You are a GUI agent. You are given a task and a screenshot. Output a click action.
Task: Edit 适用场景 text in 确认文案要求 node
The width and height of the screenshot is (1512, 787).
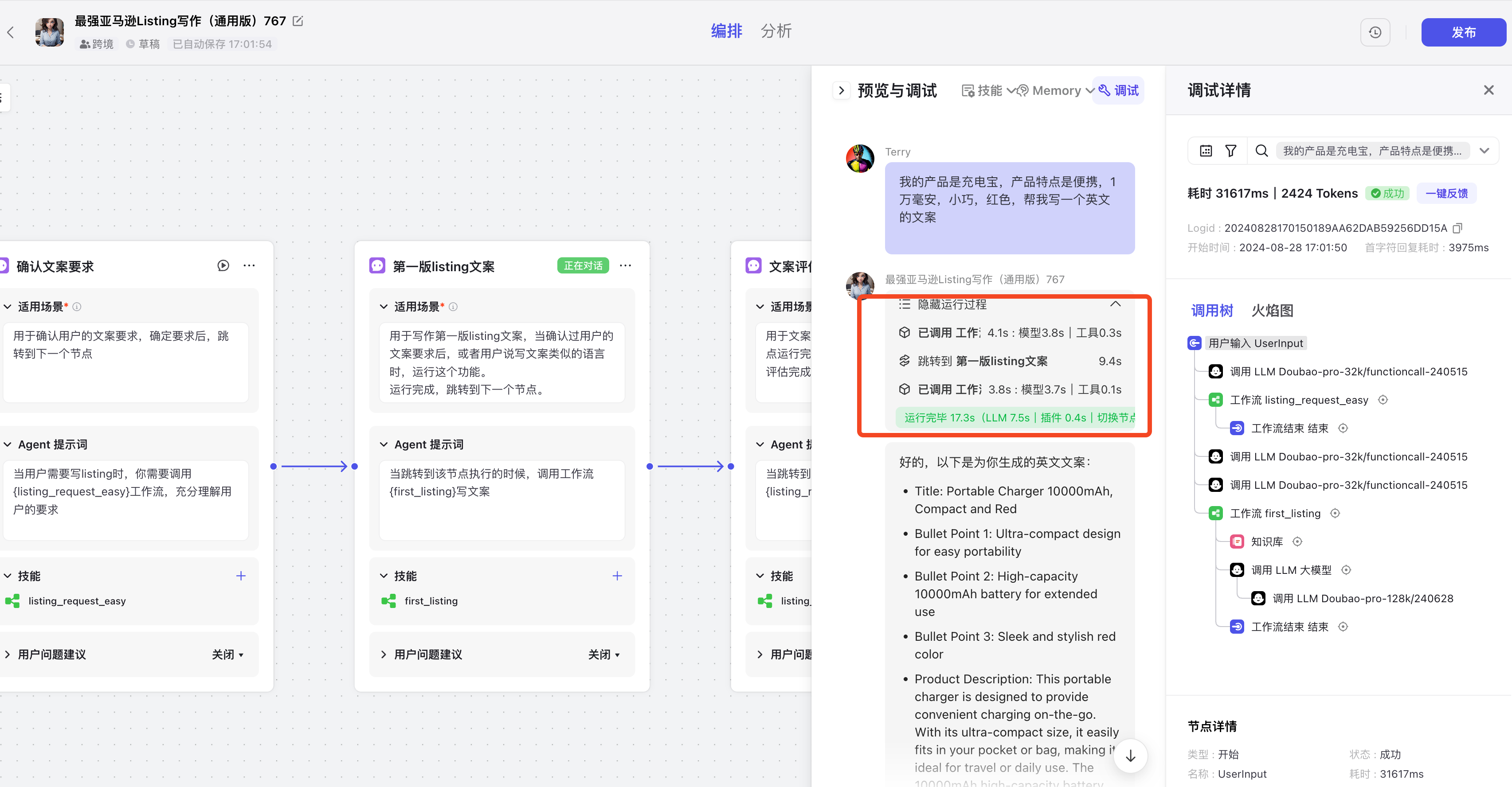tap(125, 362)
